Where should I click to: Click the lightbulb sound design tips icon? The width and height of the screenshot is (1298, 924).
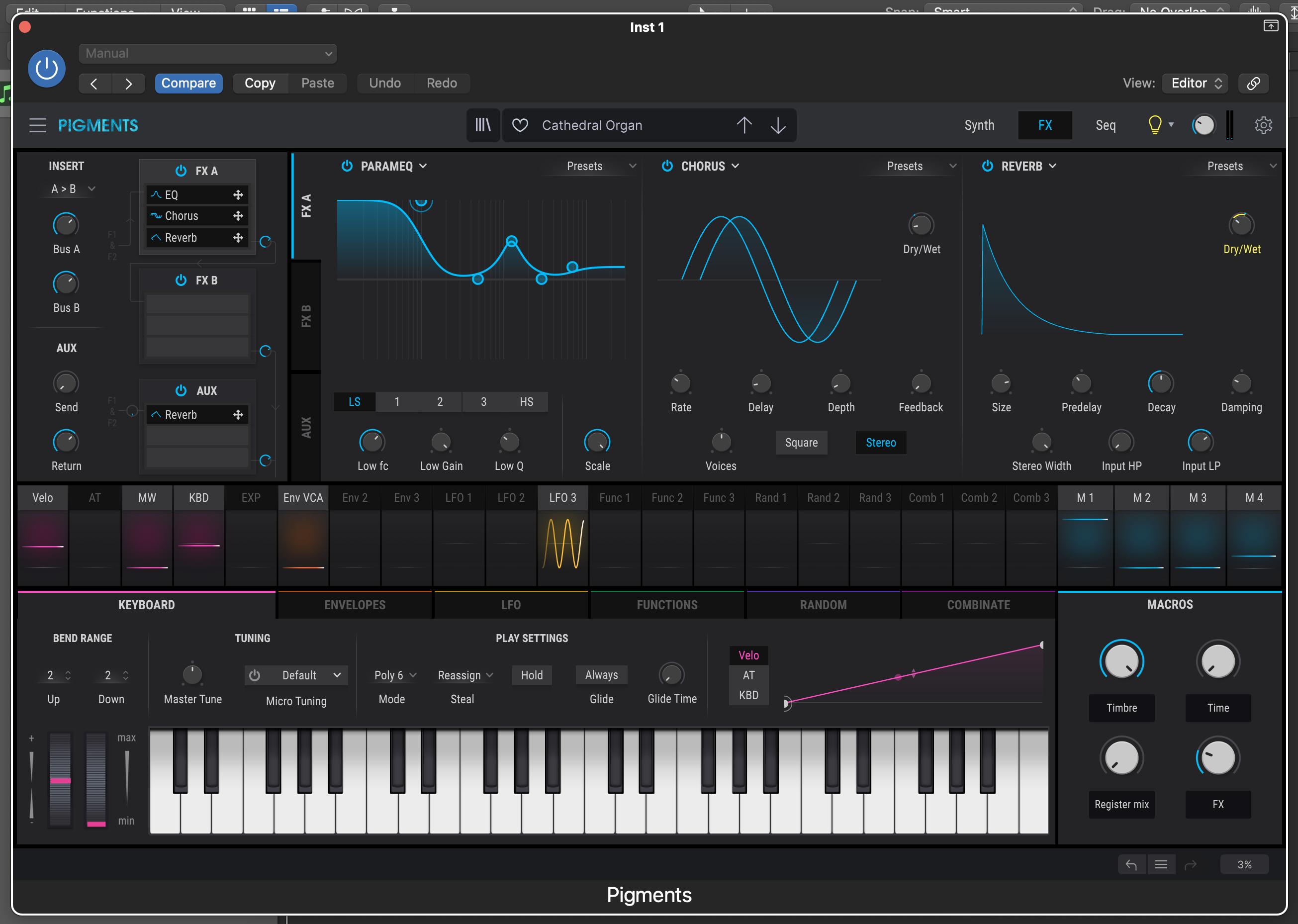1155,125
